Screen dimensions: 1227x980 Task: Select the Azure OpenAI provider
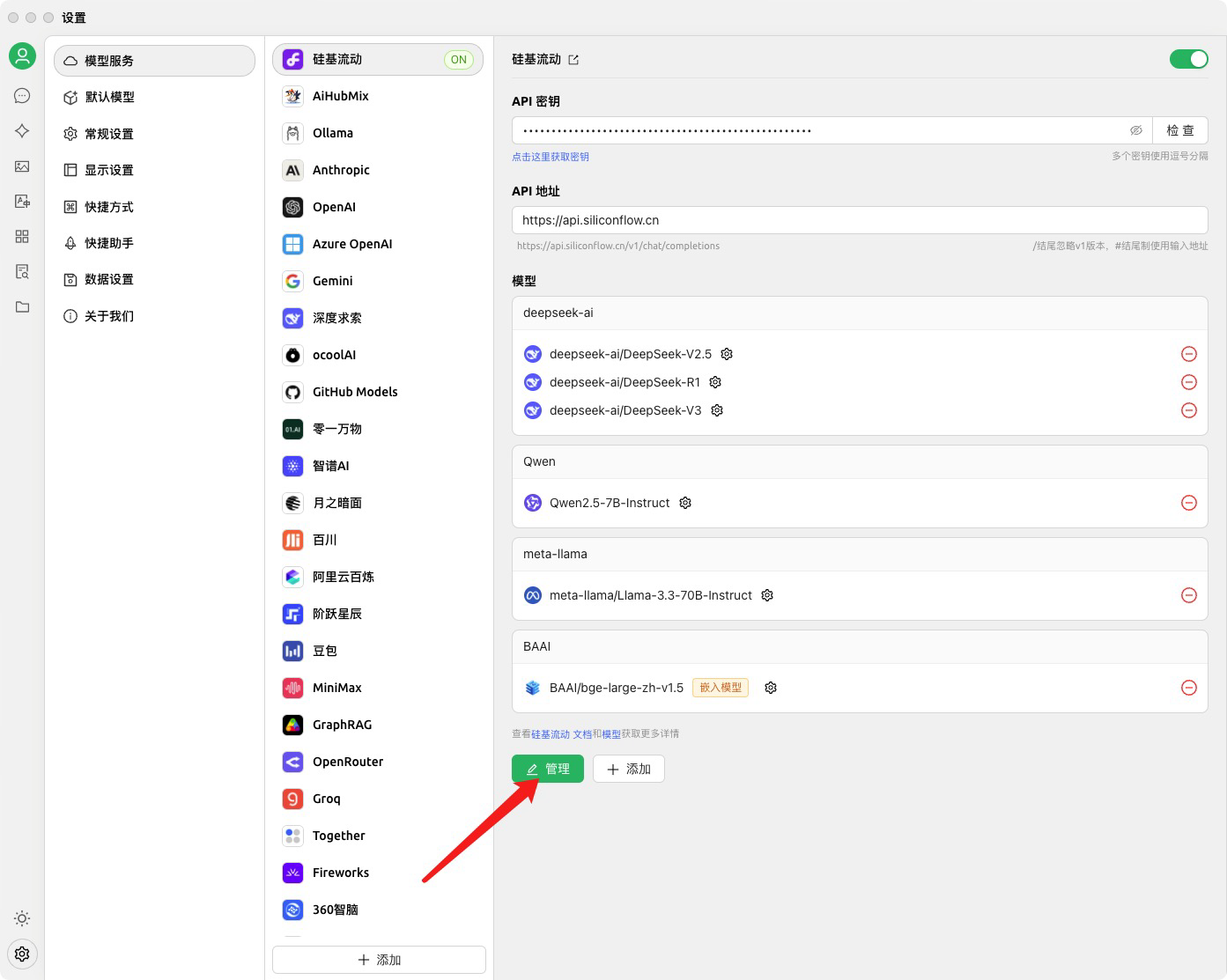[x=378, y=244]
